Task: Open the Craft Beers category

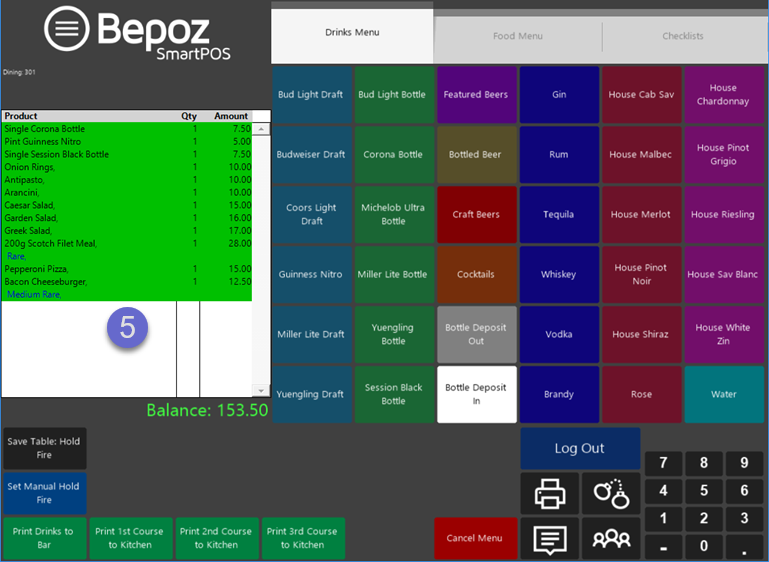Action: tap(477, 214)
